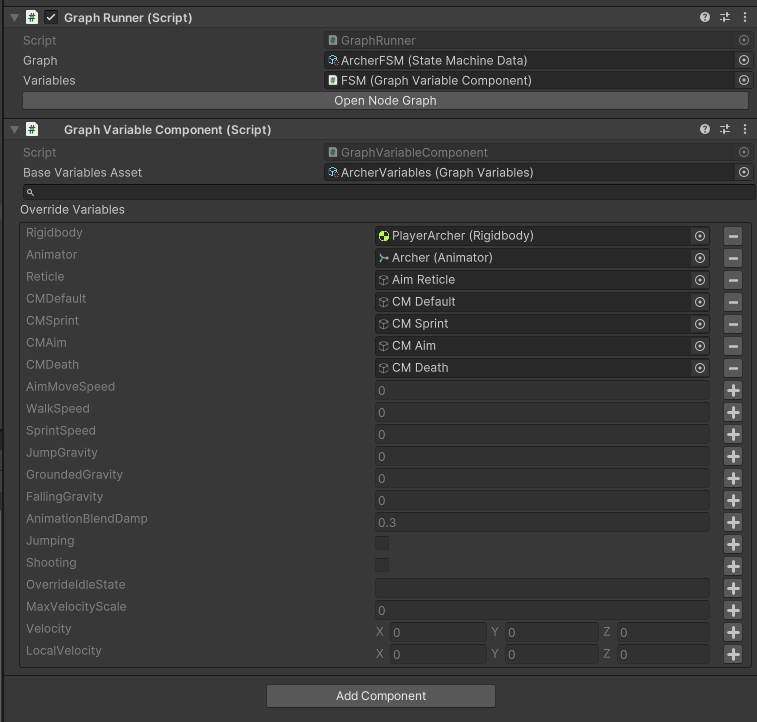
Task: Pick object for Rigidbody override
Action: [x=700, y=236]
